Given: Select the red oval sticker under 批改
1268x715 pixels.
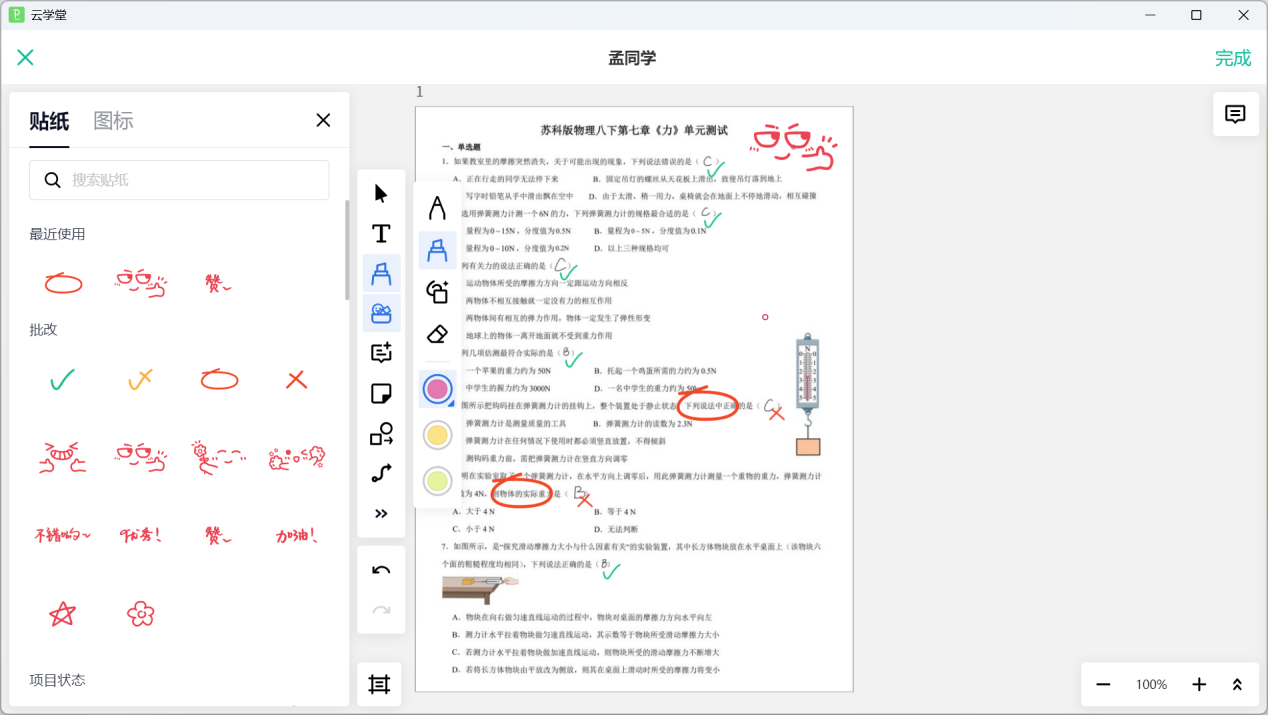Looking at the screenshot, I should 219,379.
